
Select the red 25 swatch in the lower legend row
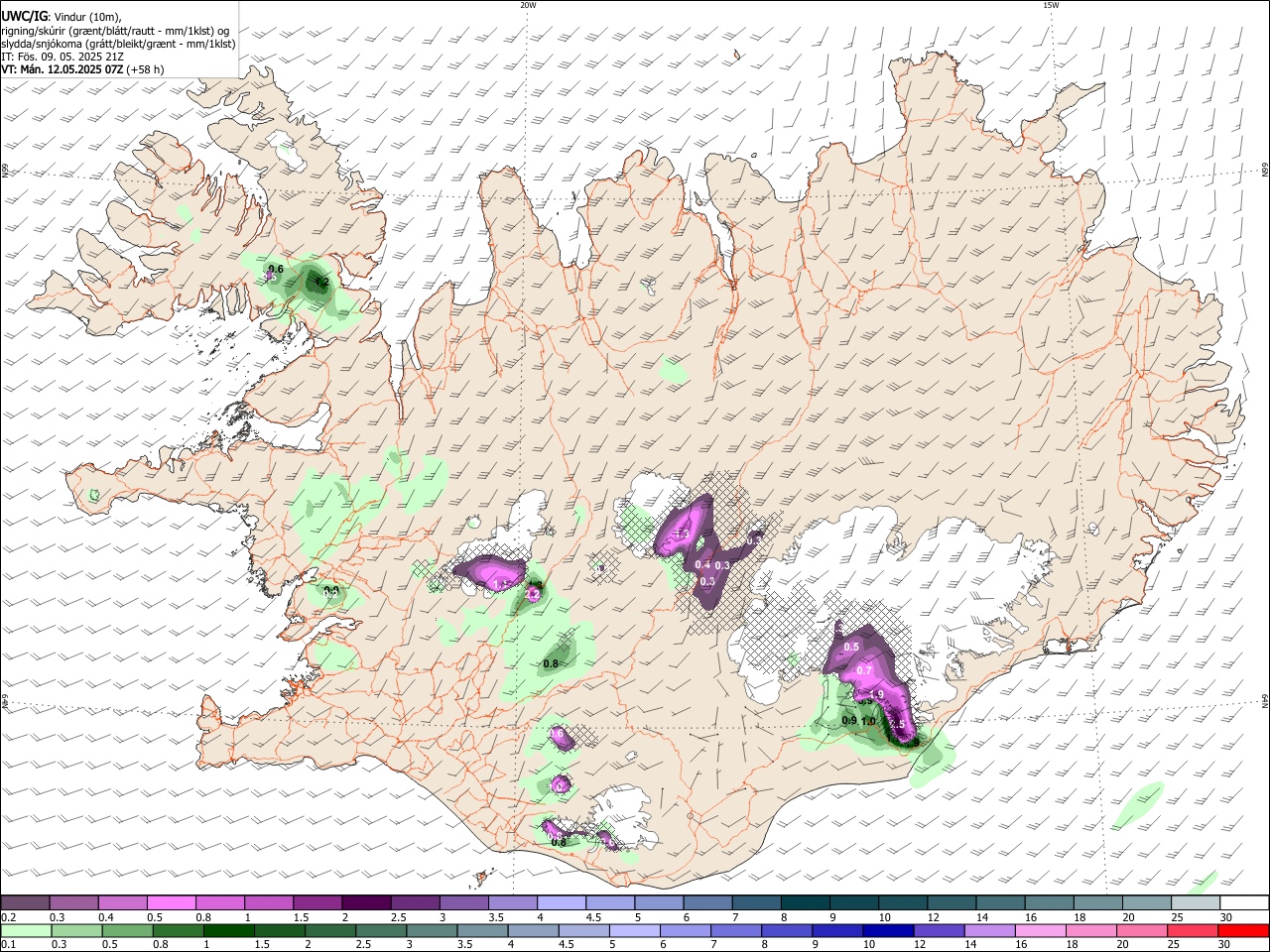[x=1192, y=931]
